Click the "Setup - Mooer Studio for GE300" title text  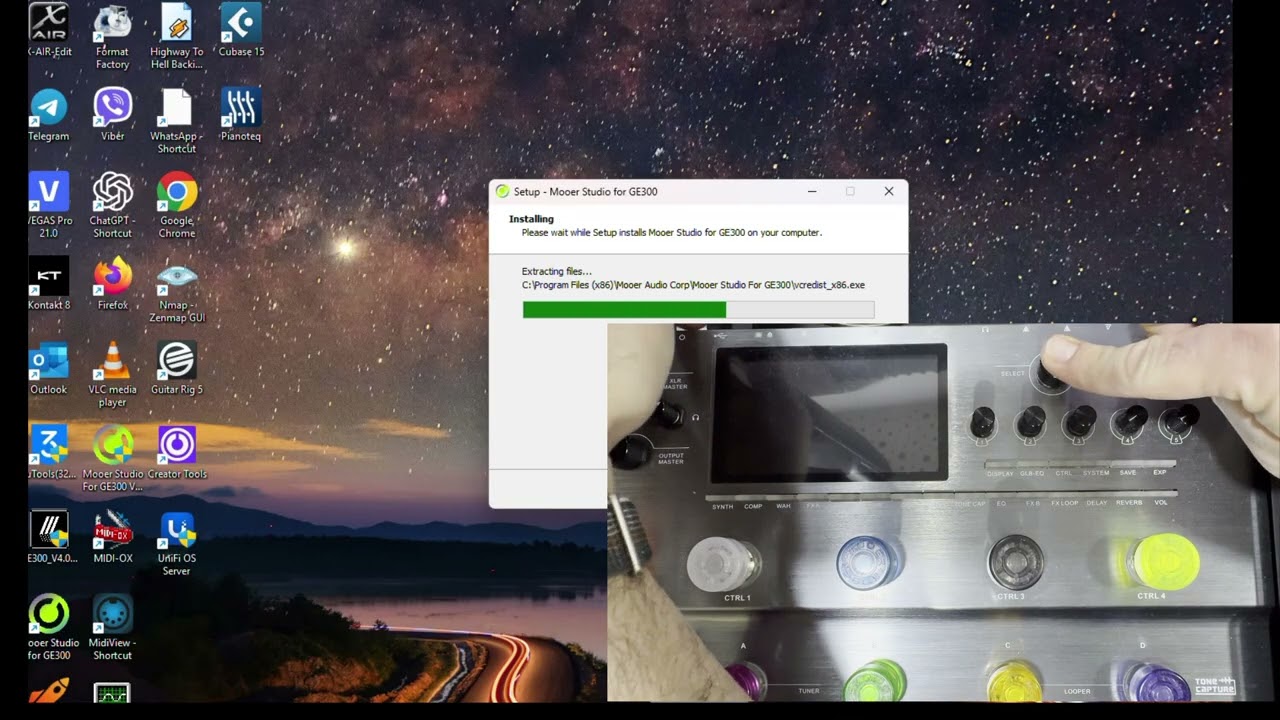tap(585, 192)
